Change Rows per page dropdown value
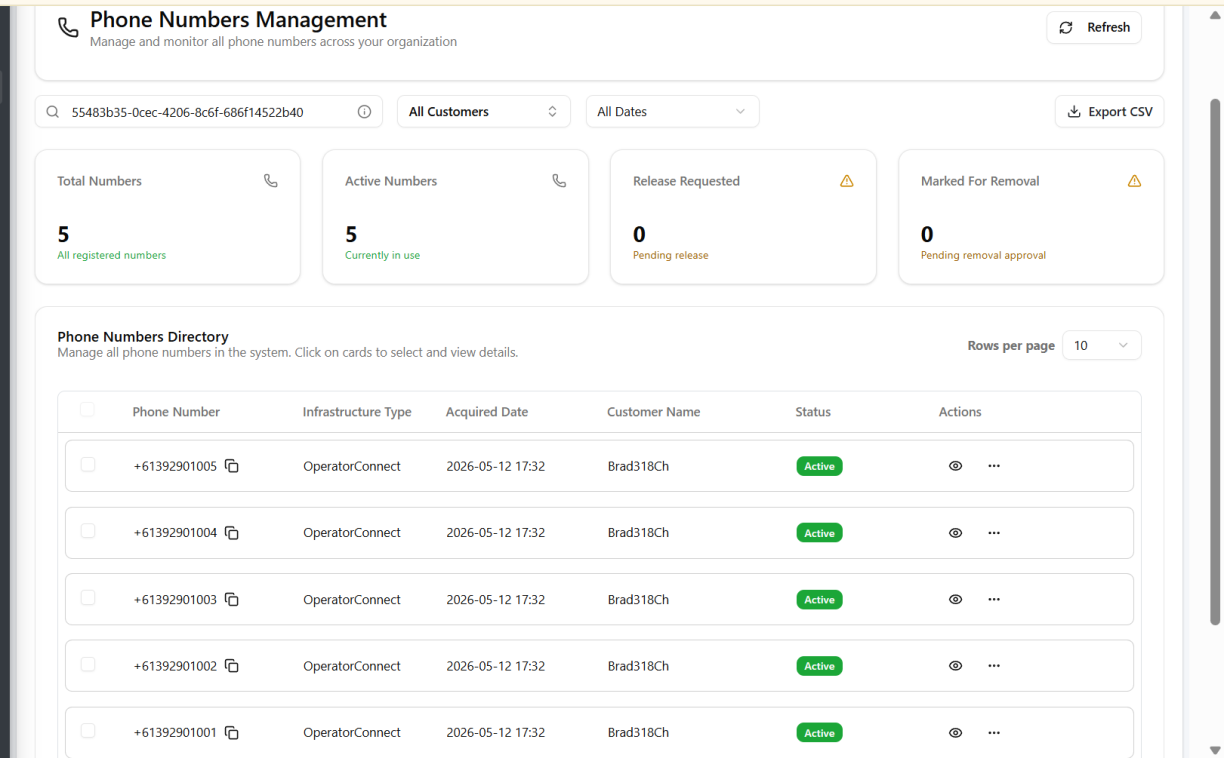 (x=1101, y=345)
